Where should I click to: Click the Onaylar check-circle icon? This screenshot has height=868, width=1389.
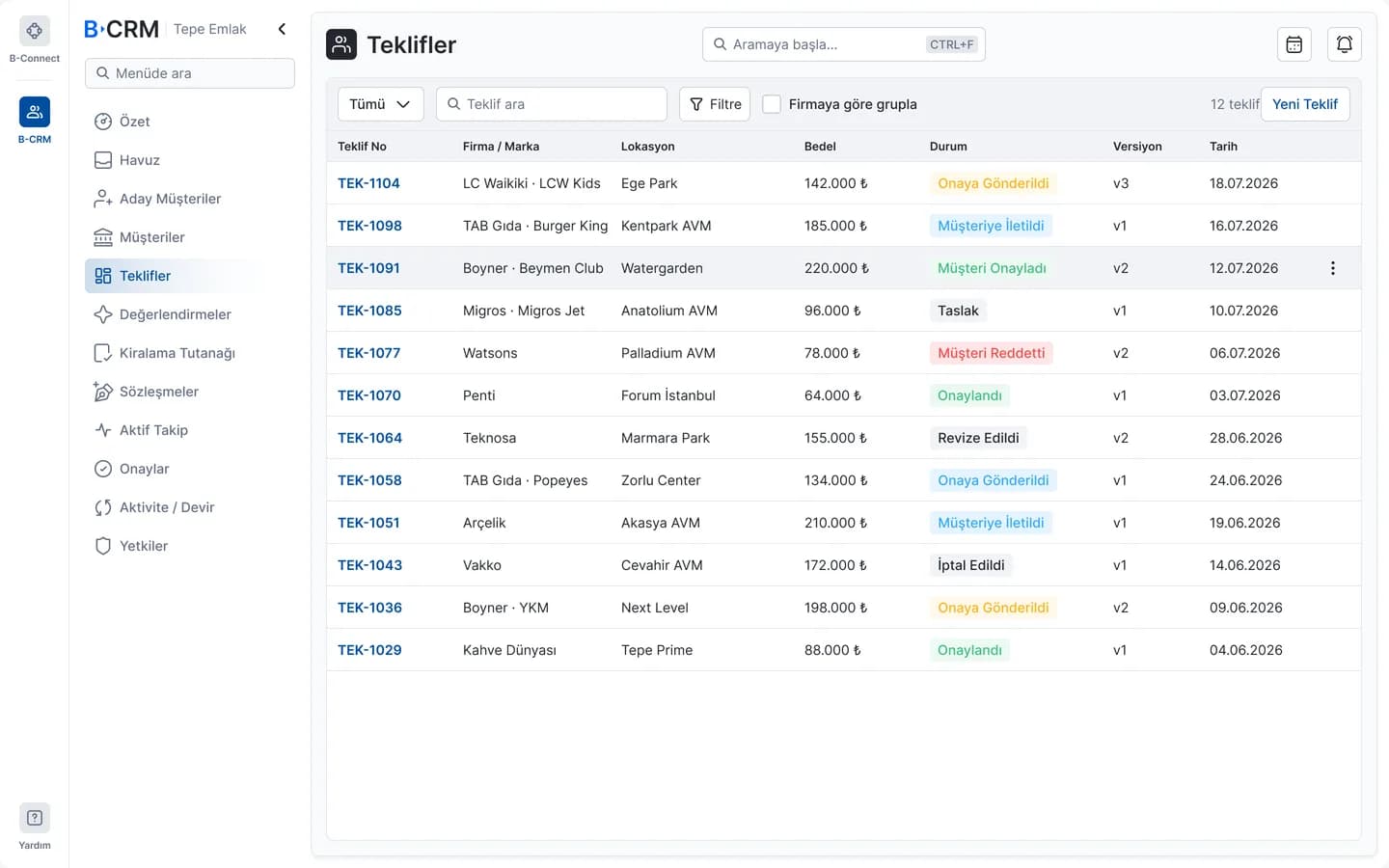[103, 469]
